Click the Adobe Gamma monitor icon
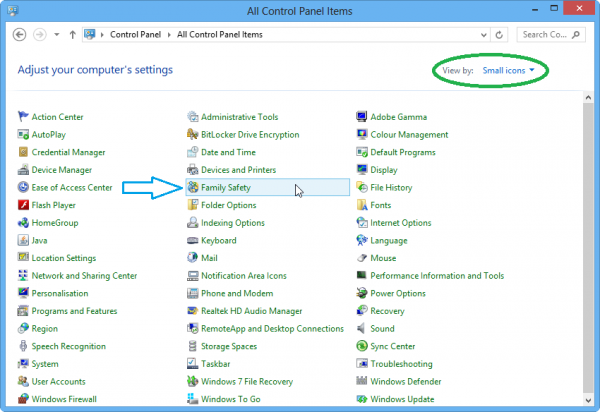 [362, 116]
